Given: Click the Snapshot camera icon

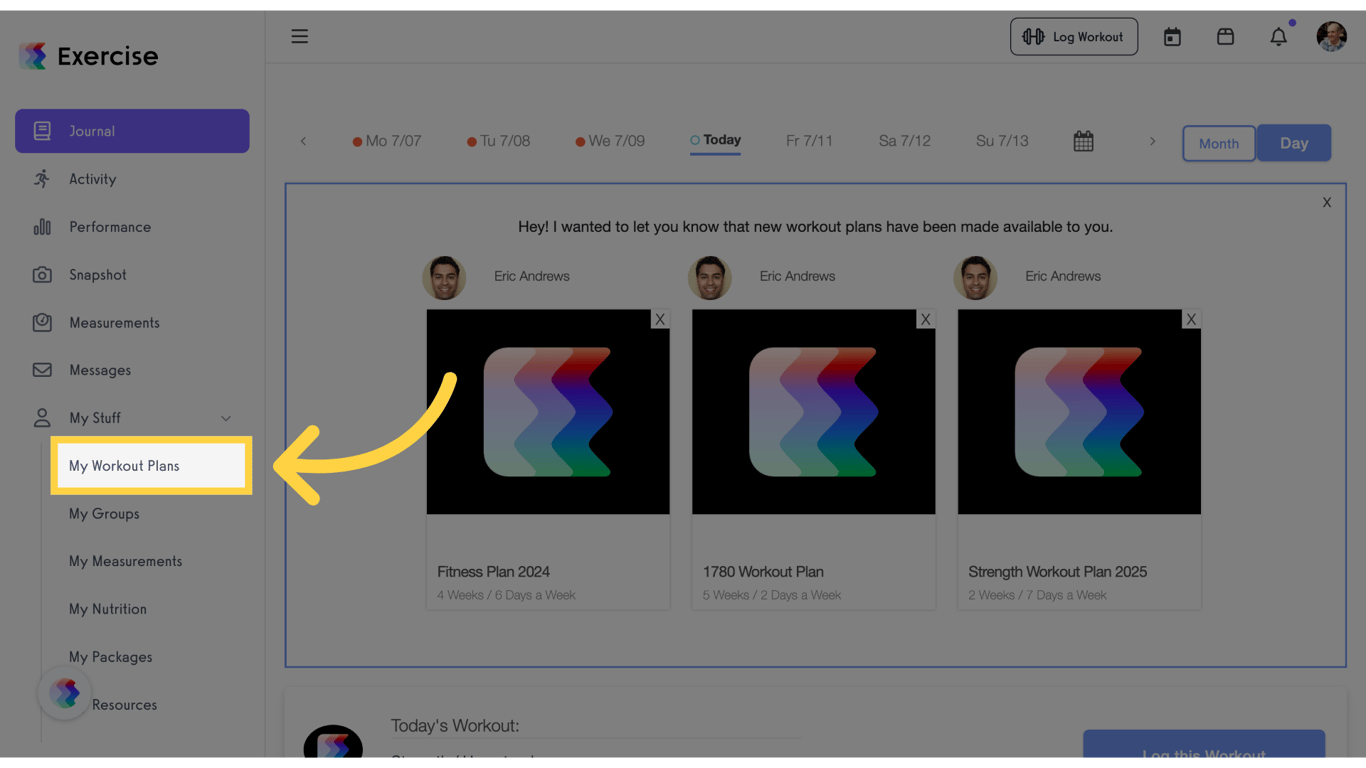Looking at the screenshot, I should tap(42, 275).
